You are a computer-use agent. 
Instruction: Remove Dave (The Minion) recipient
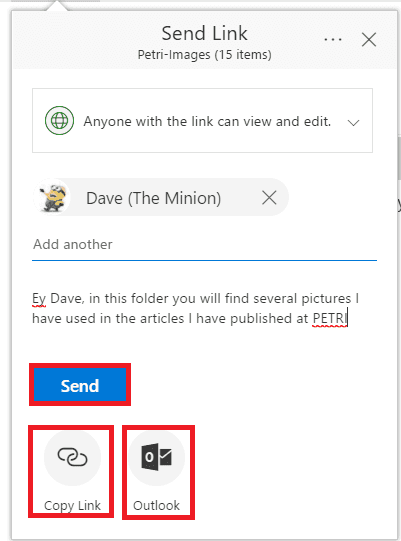pos(269,198)
